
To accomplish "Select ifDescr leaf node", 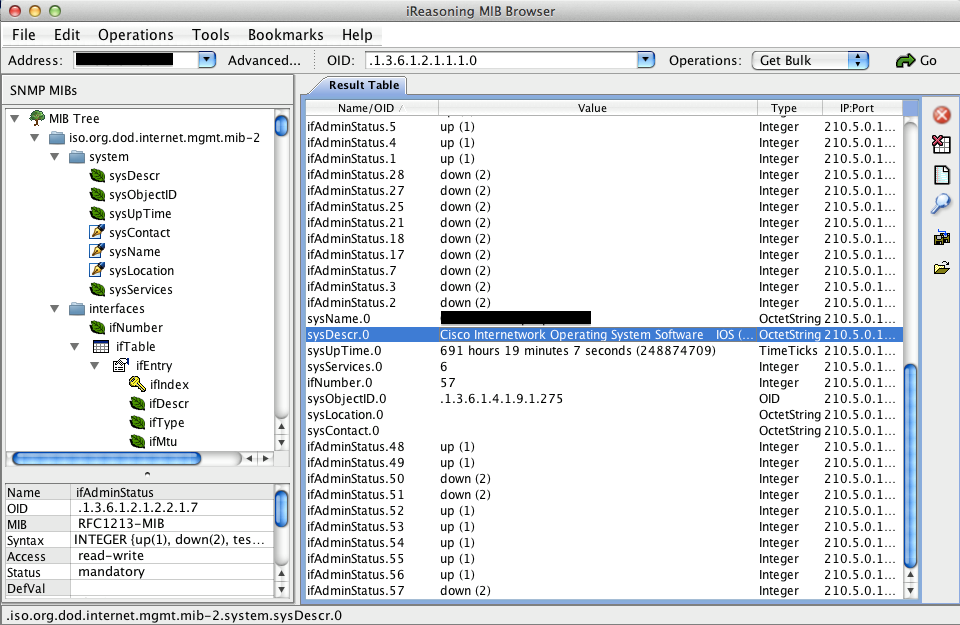I will tap(159, 403).
